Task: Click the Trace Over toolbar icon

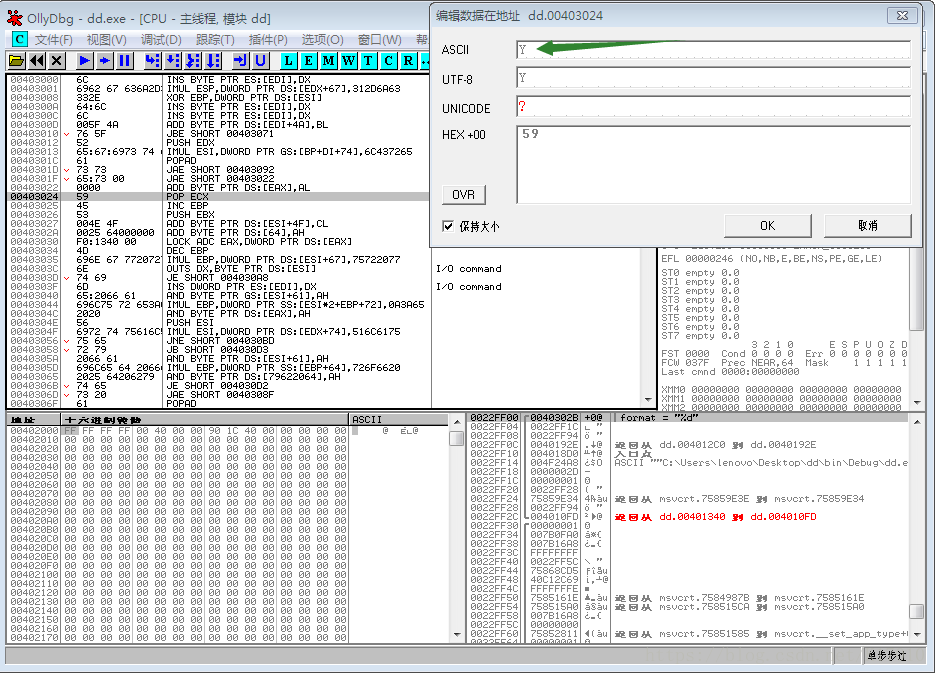Action: 213,60
